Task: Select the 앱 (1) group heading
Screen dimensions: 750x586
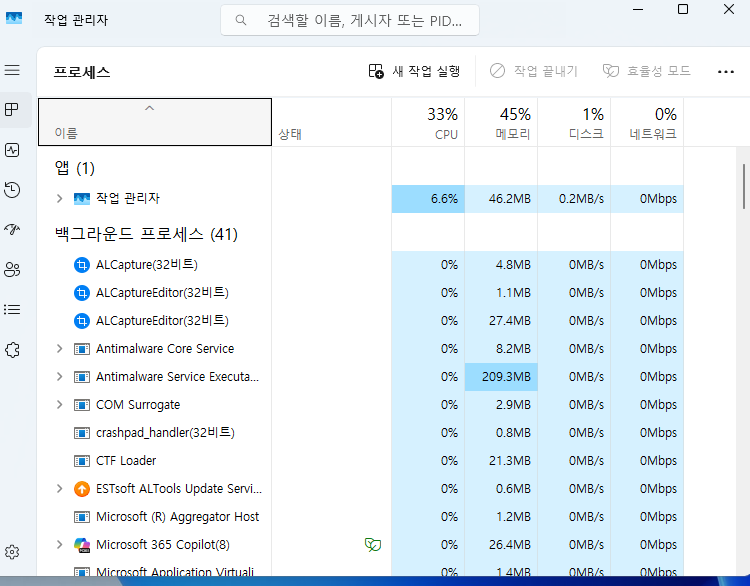Action: pyautogui.click(x=75, y=168)
